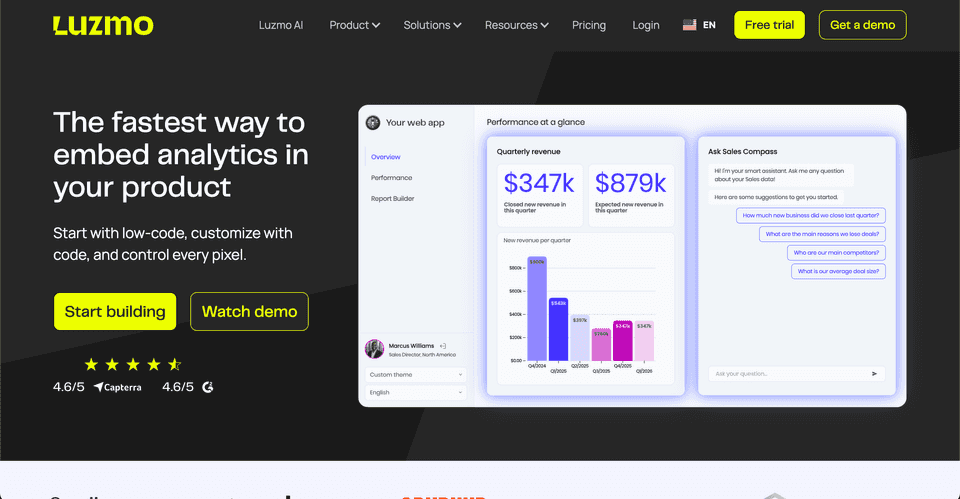This screenshot has width=960, height=499.
Task: Click the Your web app avatar icon
Action: (373, 122)
